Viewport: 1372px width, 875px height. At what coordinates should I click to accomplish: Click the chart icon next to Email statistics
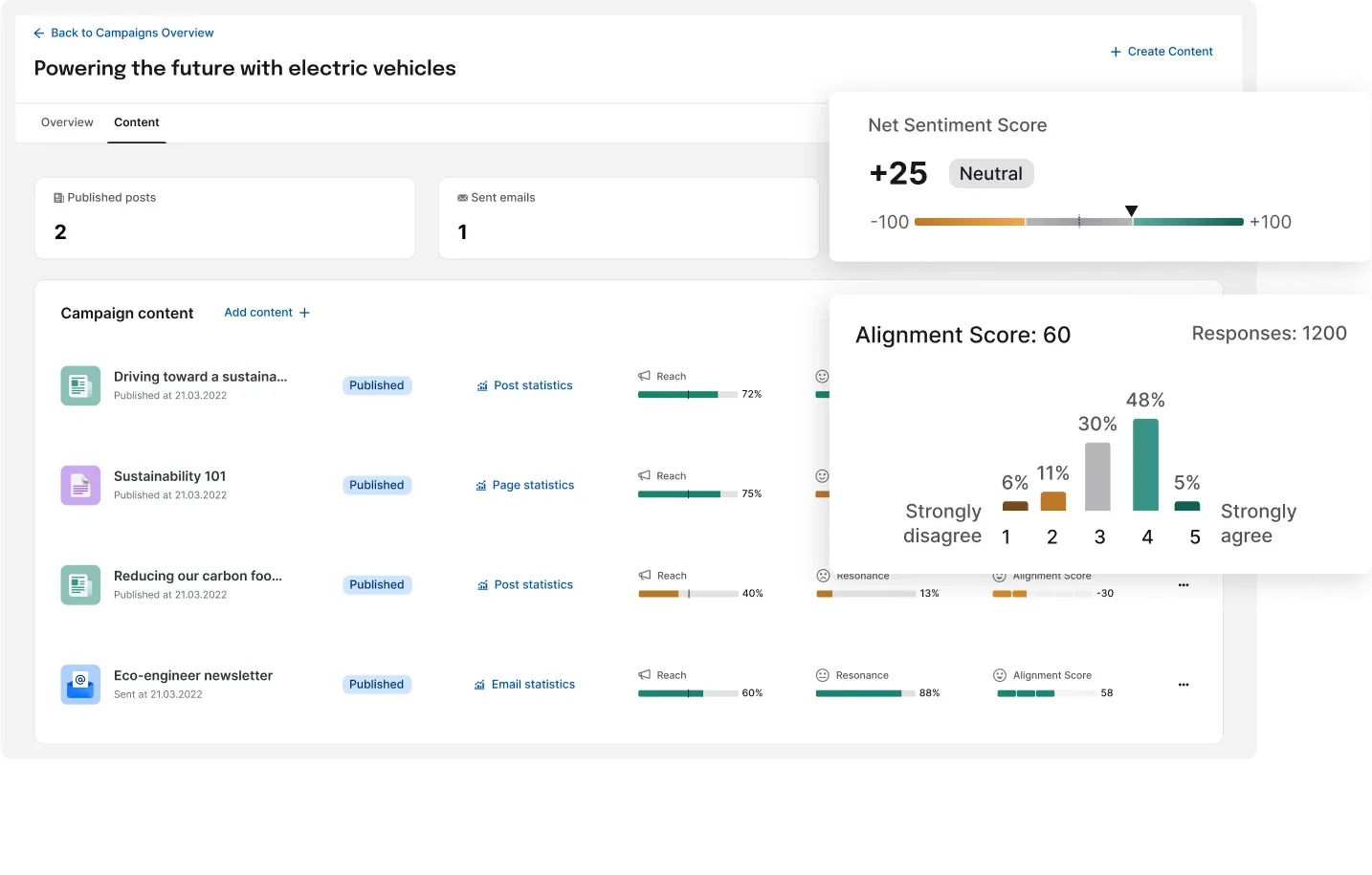(479, 684)
